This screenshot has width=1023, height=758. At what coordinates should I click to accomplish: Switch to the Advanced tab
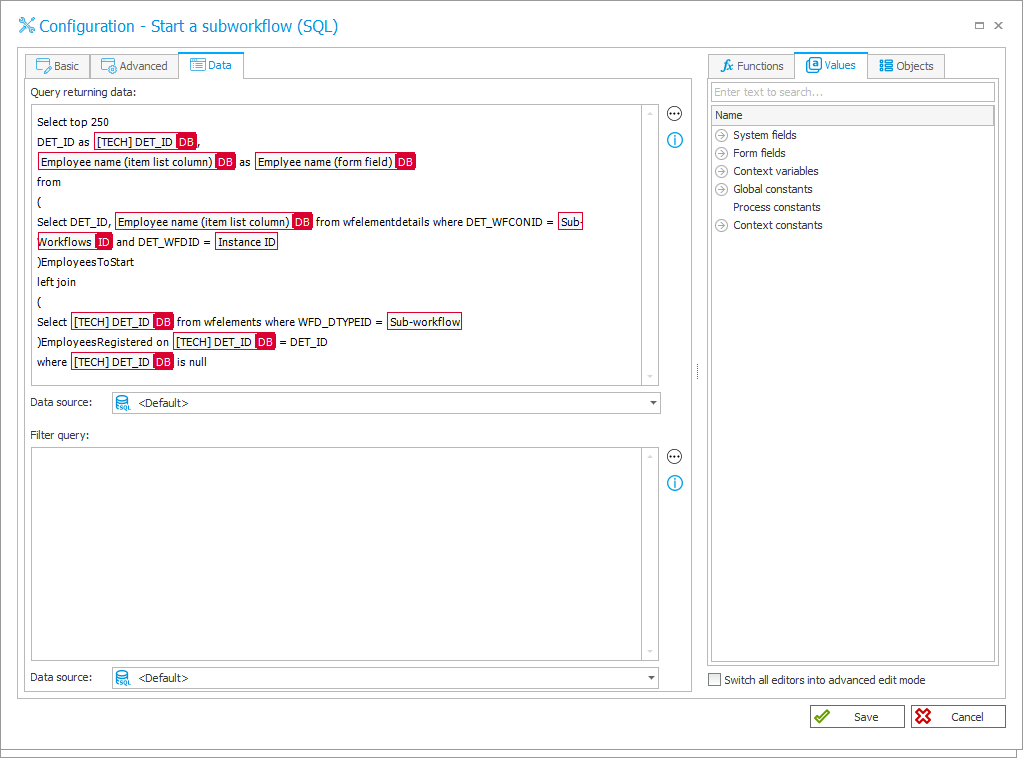tap(134, 65)
